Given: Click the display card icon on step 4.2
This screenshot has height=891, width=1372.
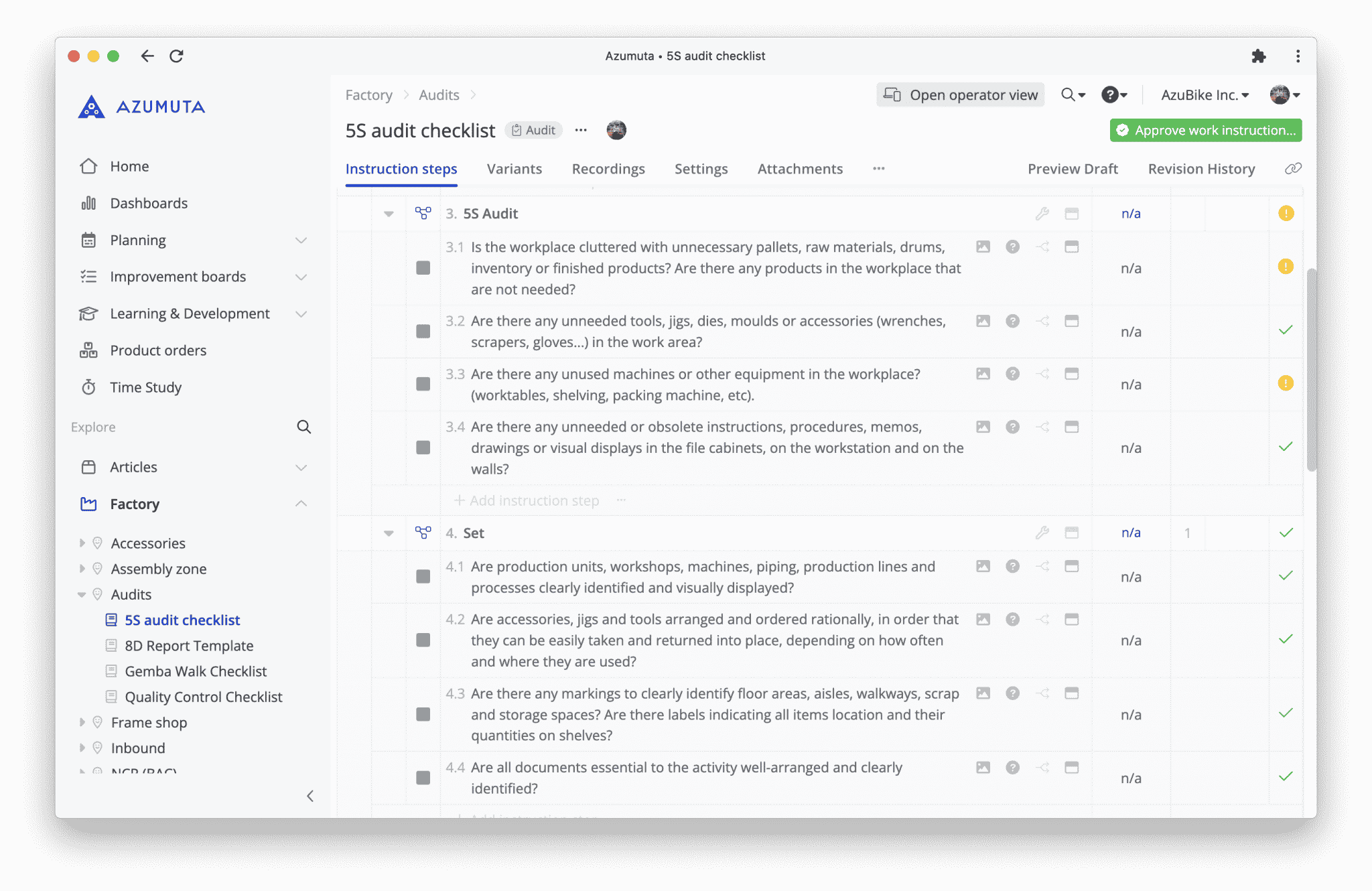Looking at the screenshot, I should pos(1072,619).
